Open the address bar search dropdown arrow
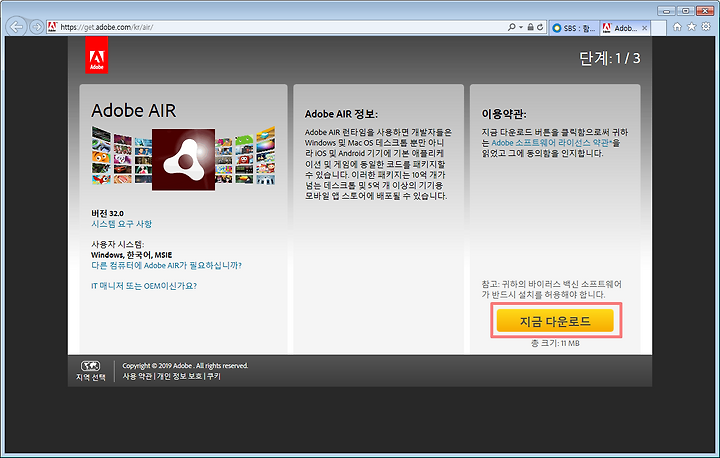The width and height of the screenshot is (720, 458). pos(521,27)
